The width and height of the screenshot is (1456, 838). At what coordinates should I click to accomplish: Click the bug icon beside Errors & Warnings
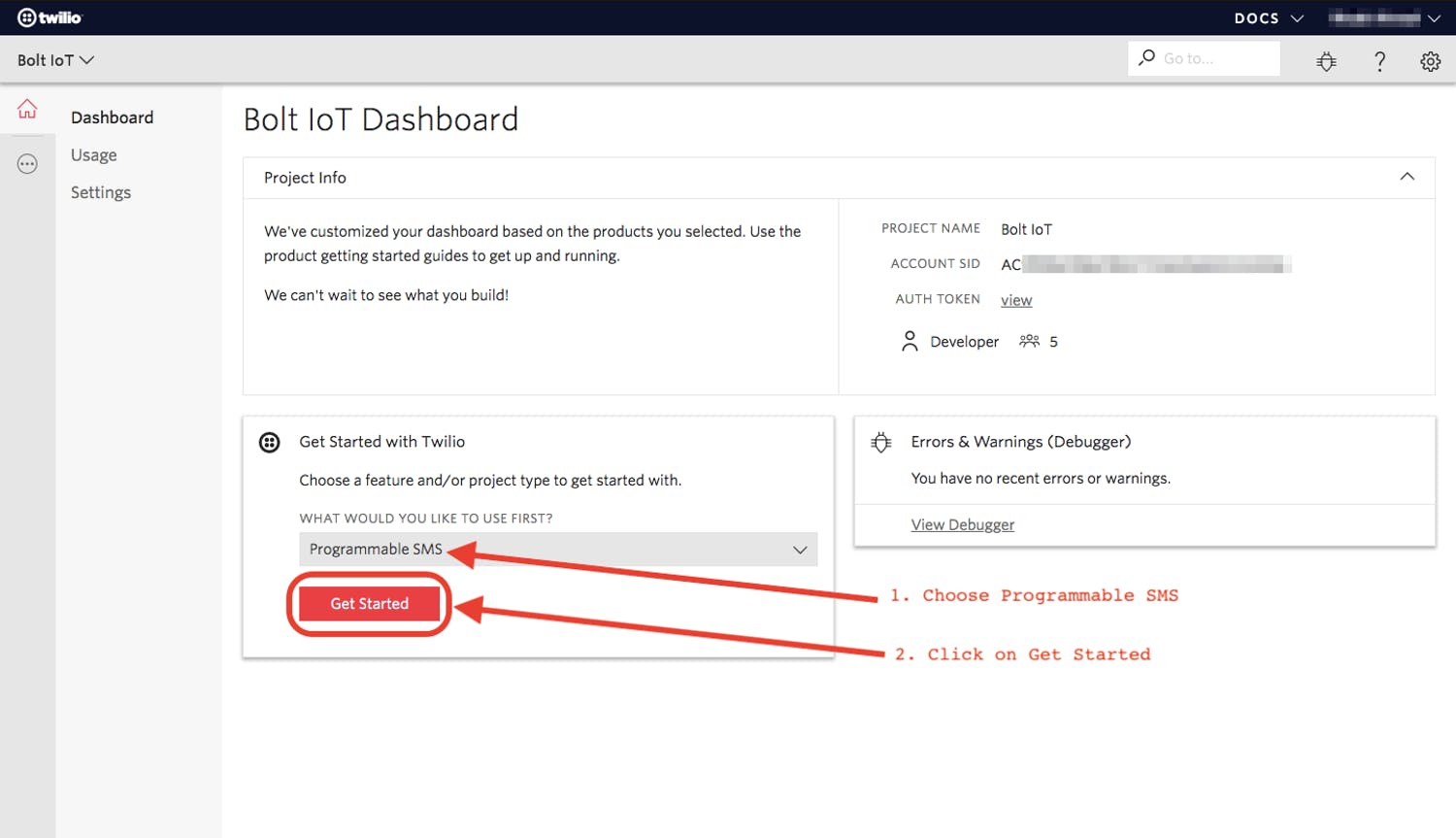[881, 442]
